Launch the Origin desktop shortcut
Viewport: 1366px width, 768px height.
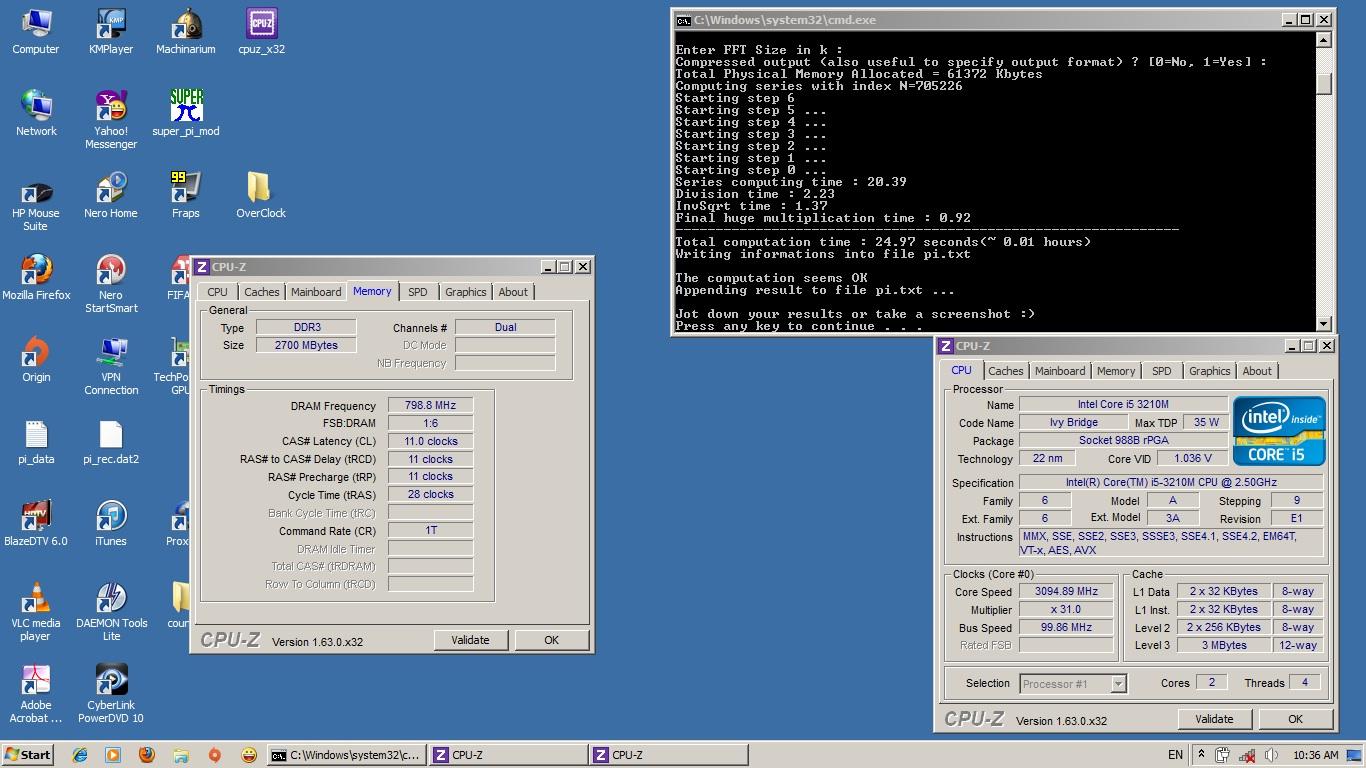click(36, 359)
